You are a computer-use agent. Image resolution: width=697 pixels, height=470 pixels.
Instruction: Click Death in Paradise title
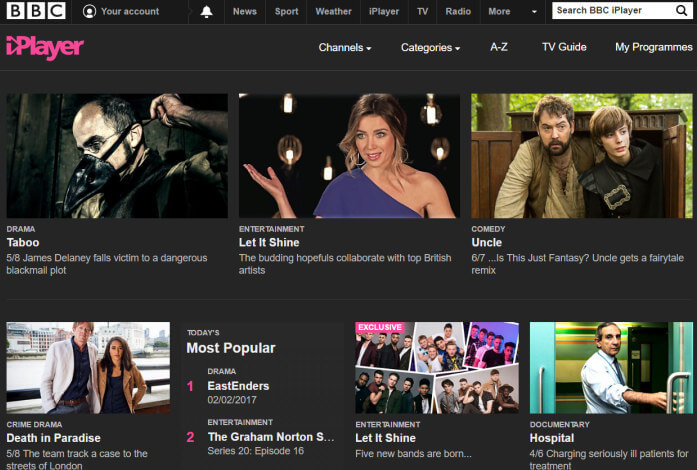coord(53,438)
